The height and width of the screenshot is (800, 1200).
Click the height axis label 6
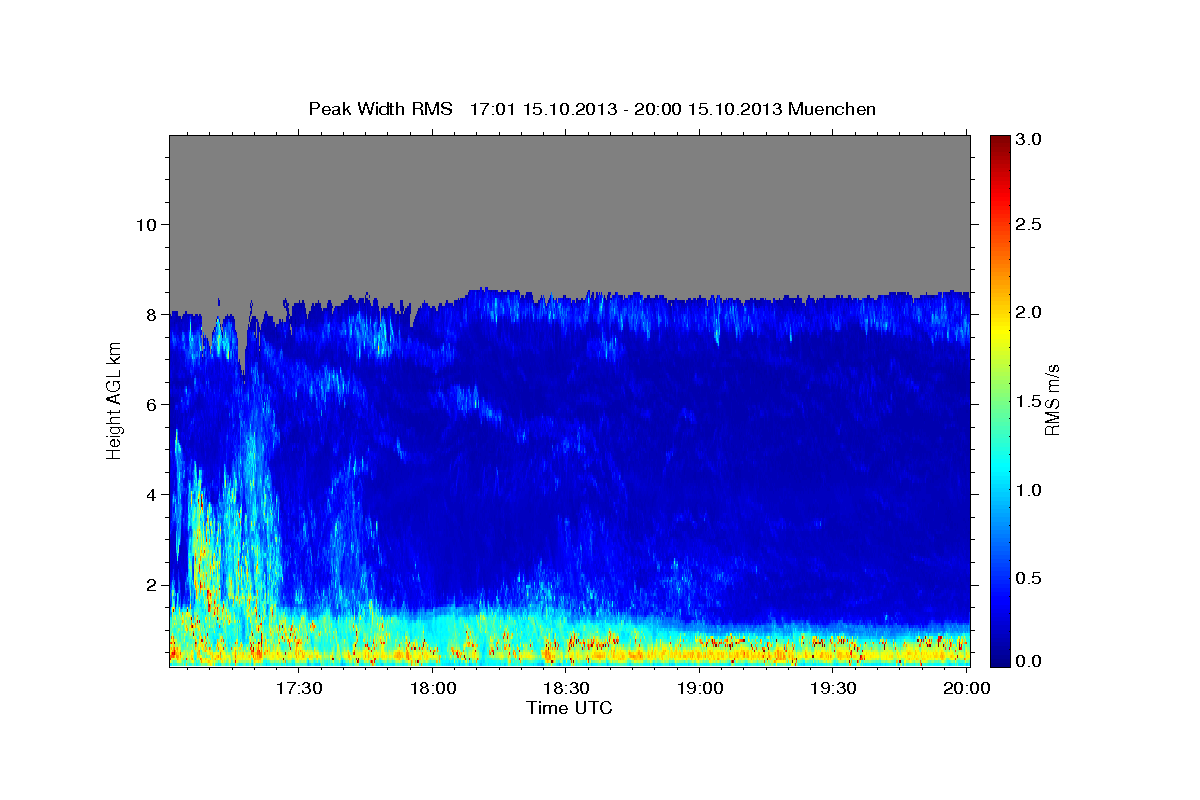click(x=151, y=404)
